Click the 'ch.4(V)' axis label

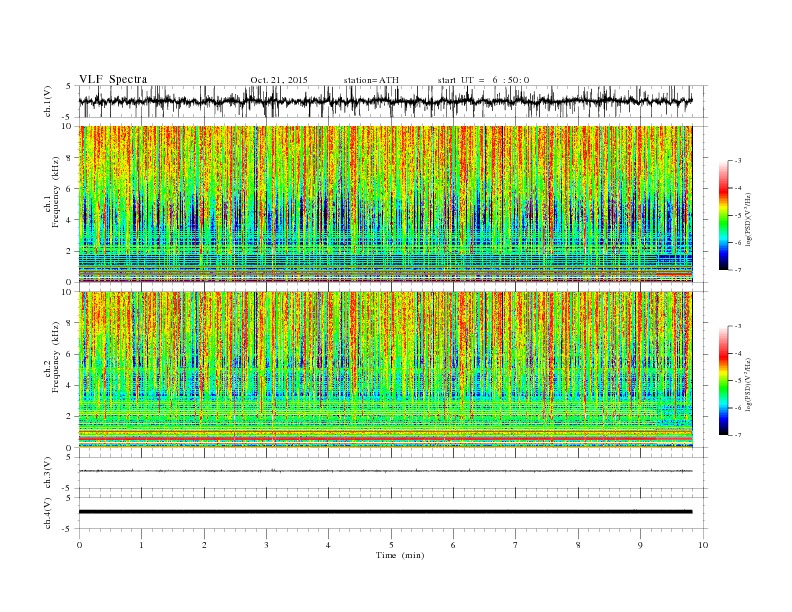pyautogui.click(x=48, y=514)
